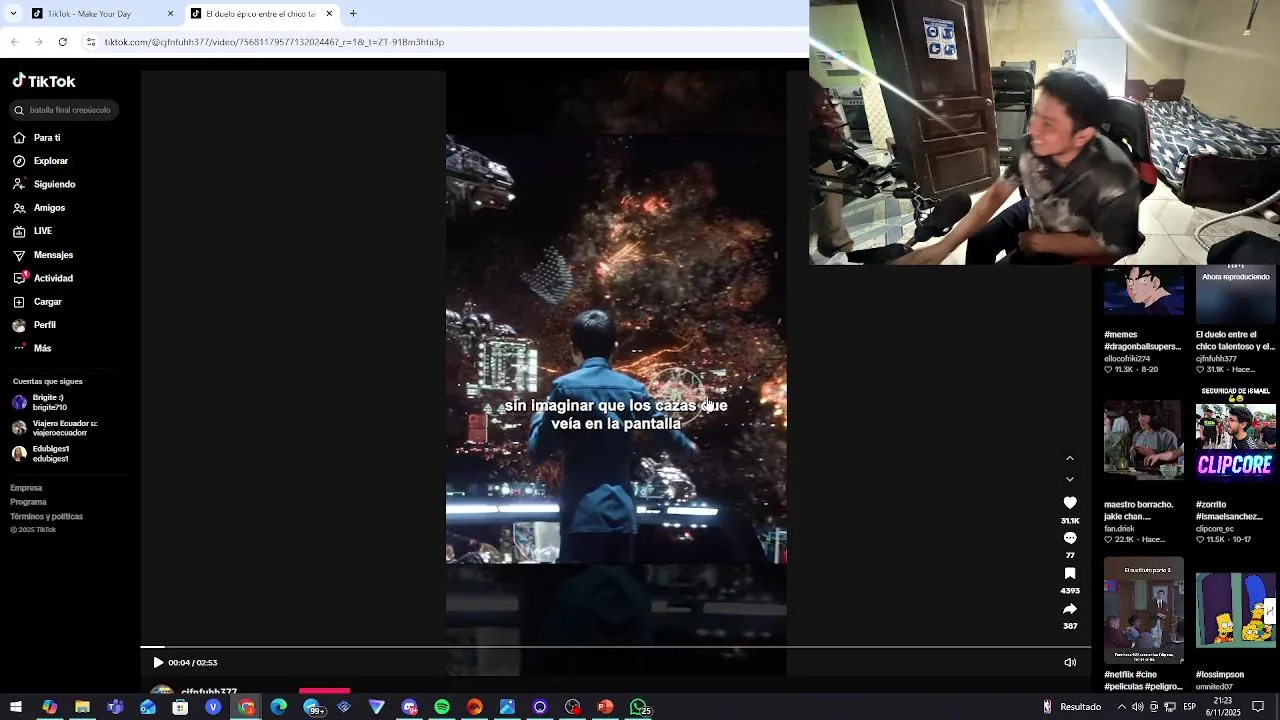This screenshot has width=1280, height=720.
Task: Go to the next video with the down chevron
Action: click(1070, 479)
